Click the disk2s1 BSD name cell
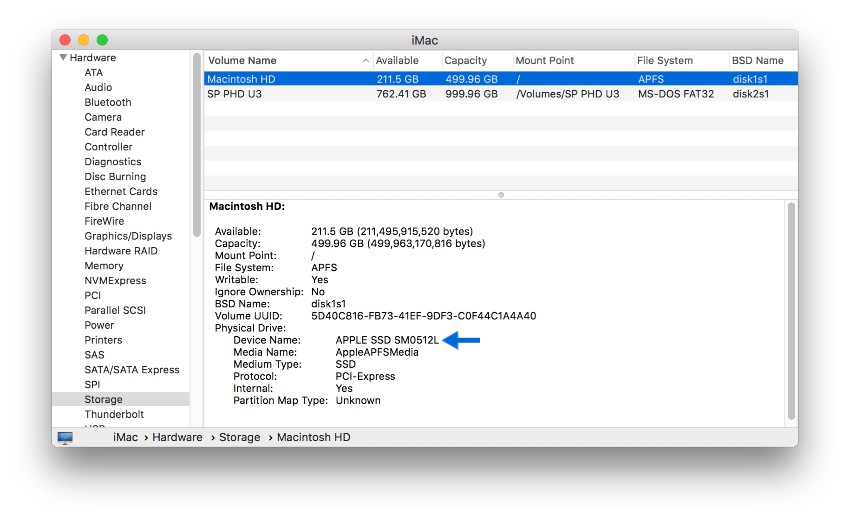Viewport: 850px width, 521px height. point(750,94)
